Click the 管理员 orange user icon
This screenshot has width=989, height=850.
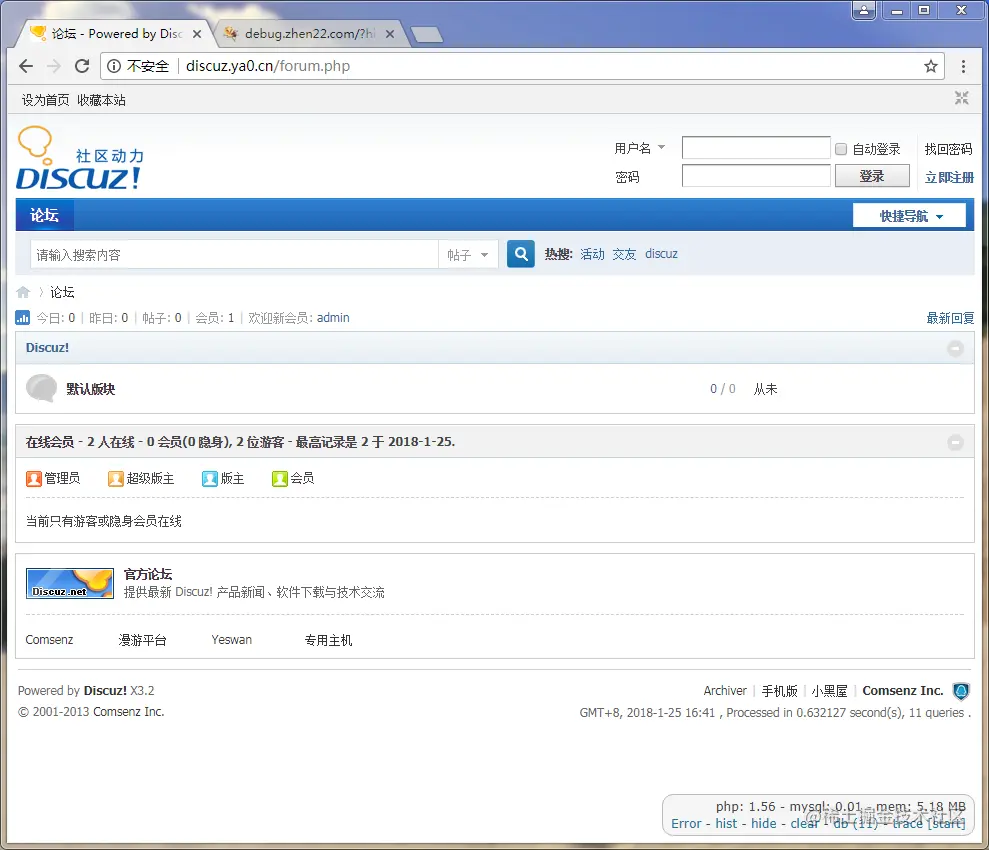(33, 479)
